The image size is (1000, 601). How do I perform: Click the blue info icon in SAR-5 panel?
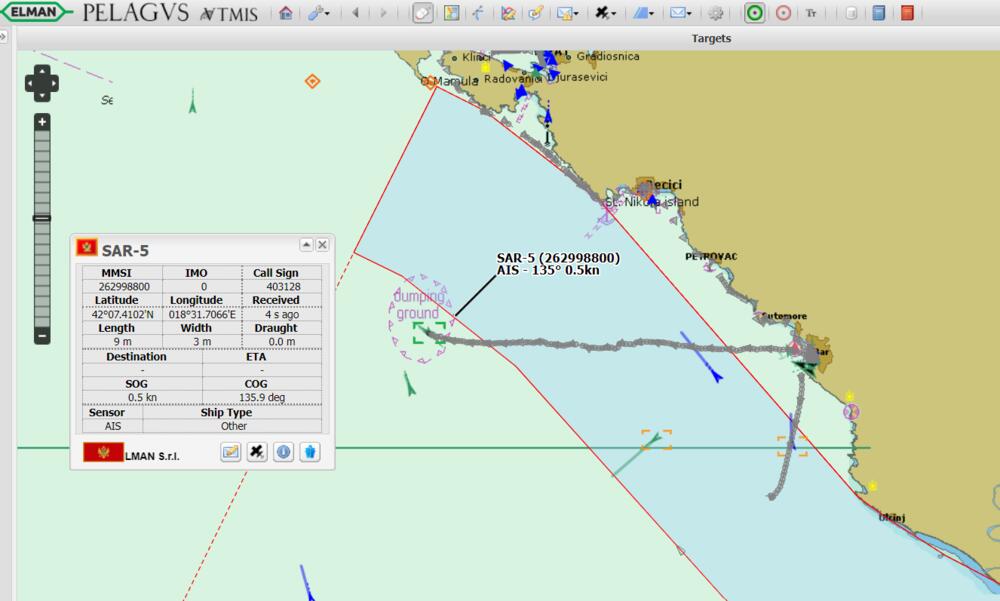(283, 452)
